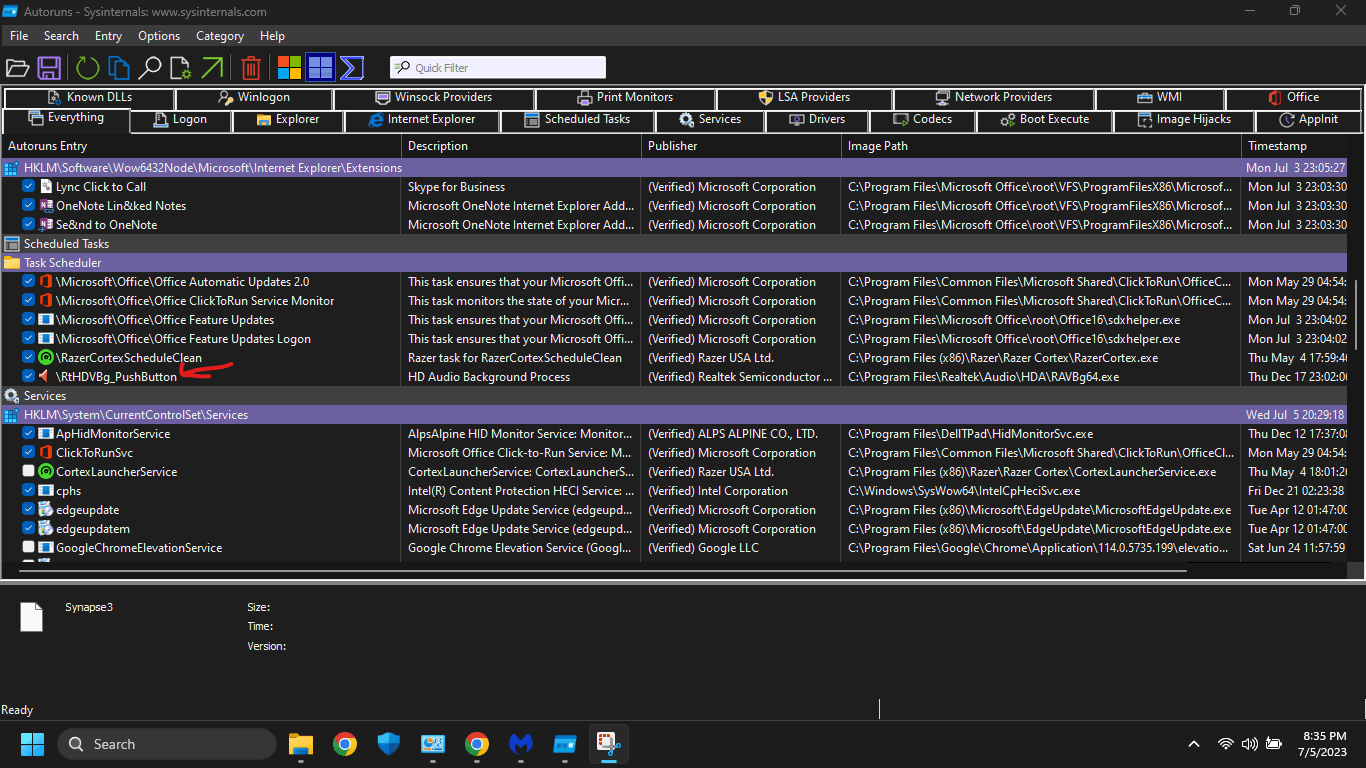Switch to the Logon tab
The width and height of the screenshot is (1366, 768).
click(x=181, y=120)
